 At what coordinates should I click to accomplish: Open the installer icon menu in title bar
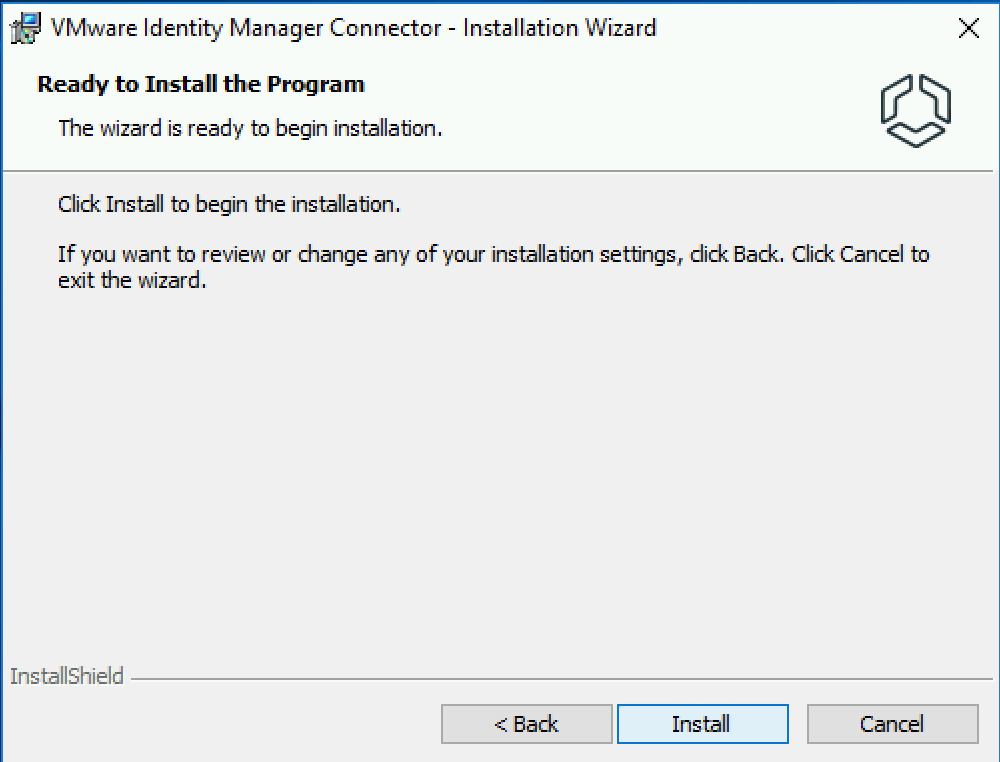coord(26,29)
